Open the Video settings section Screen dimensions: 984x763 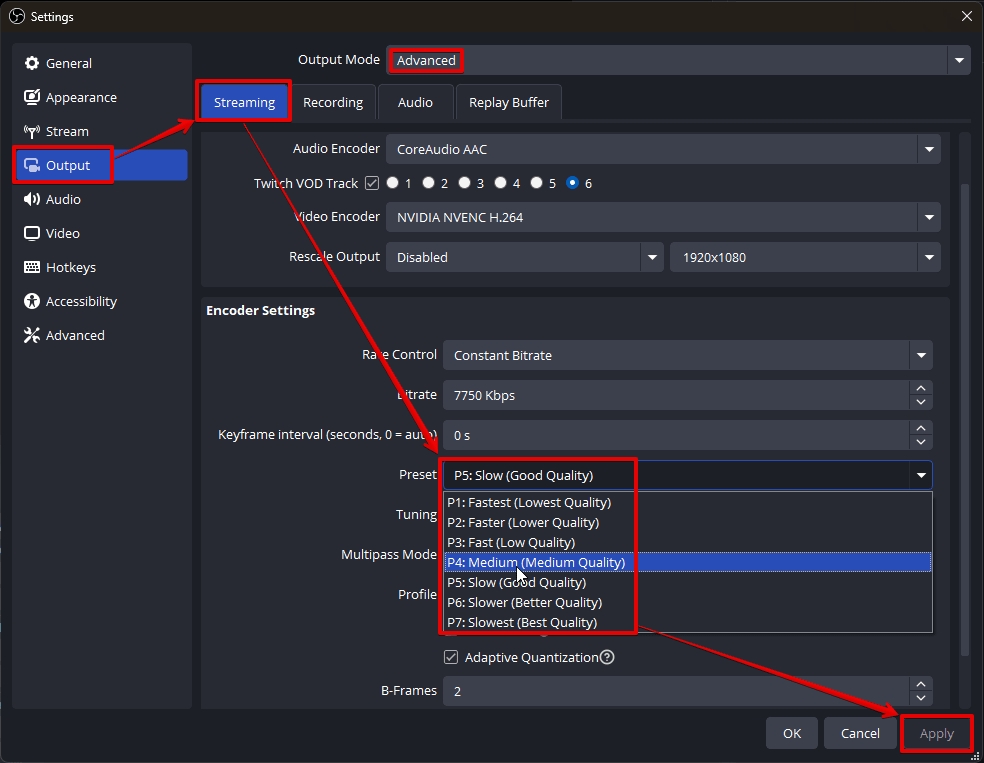100,233
